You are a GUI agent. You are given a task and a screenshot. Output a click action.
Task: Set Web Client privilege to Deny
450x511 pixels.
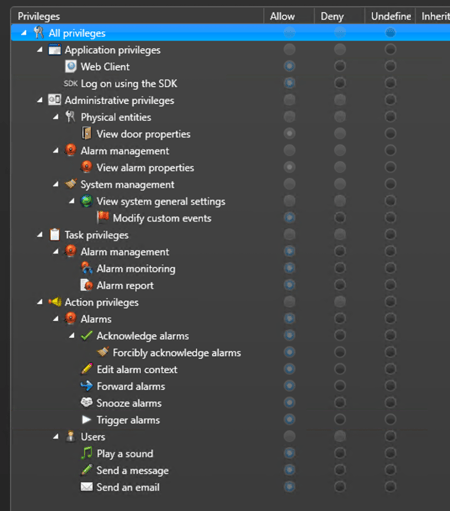[x=340, y=66]
